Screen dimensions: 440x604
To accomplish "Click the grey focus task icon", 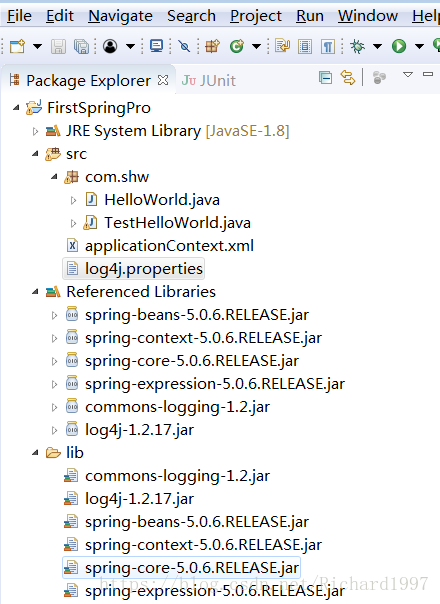I will [x=379, y=78].
